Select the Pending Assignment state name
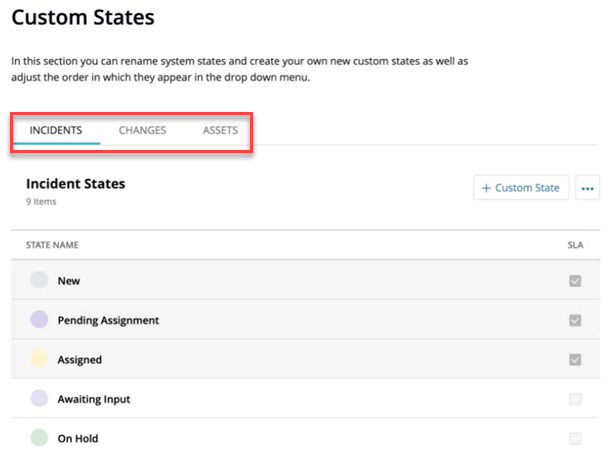The width and height of the screenshot is (612, 450). click(108, 321)
